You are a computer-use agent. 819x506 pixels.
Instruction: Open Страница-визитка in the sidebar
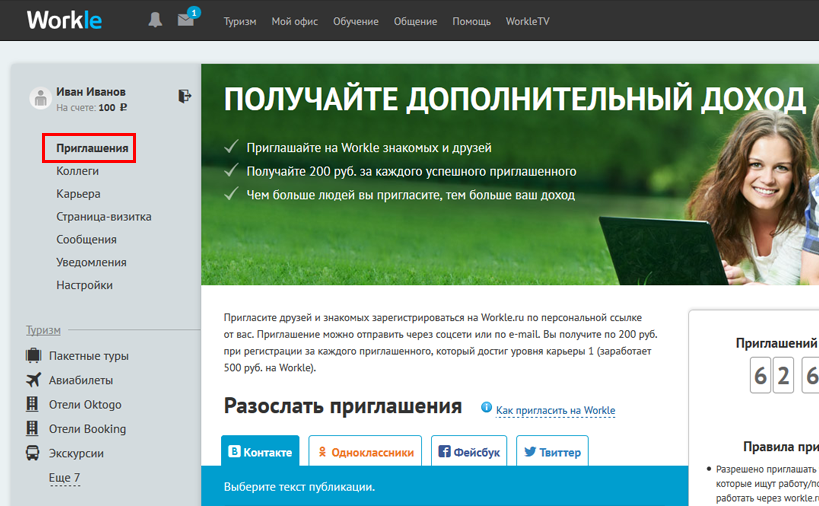tap(104, 217)
